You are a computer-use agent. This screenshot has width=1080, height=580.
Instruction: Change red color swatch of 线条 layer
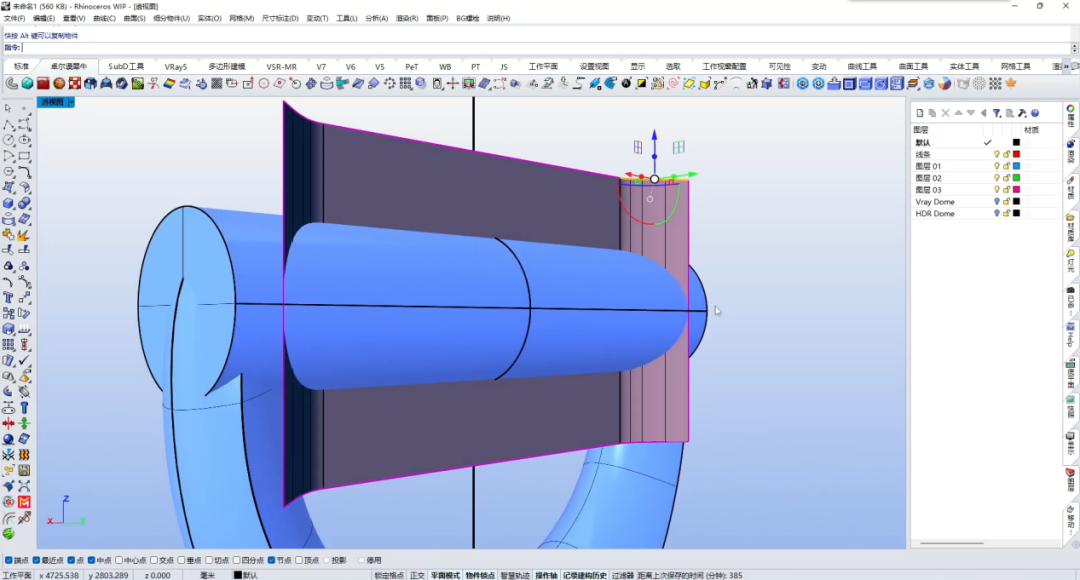tap(1016, 154)
